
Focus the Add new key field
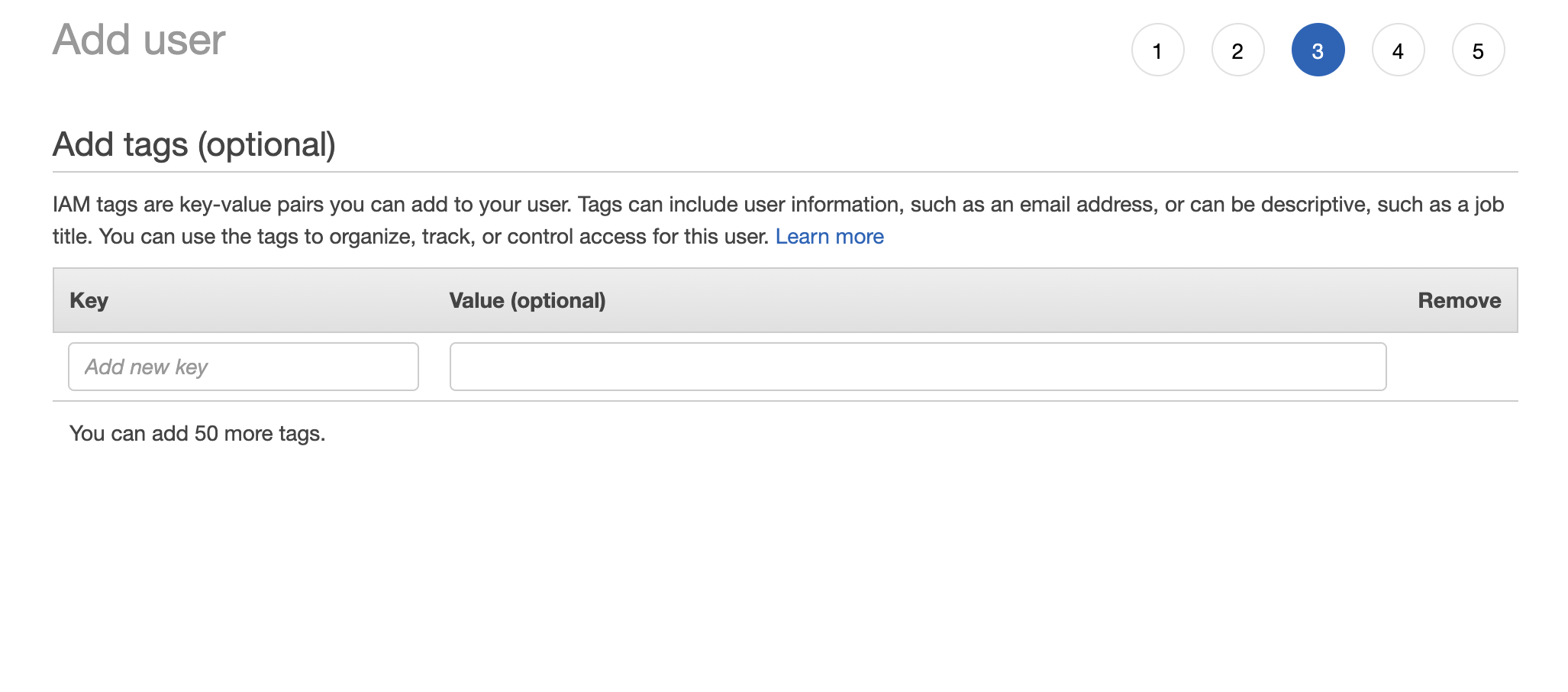[x=244, y=367]
